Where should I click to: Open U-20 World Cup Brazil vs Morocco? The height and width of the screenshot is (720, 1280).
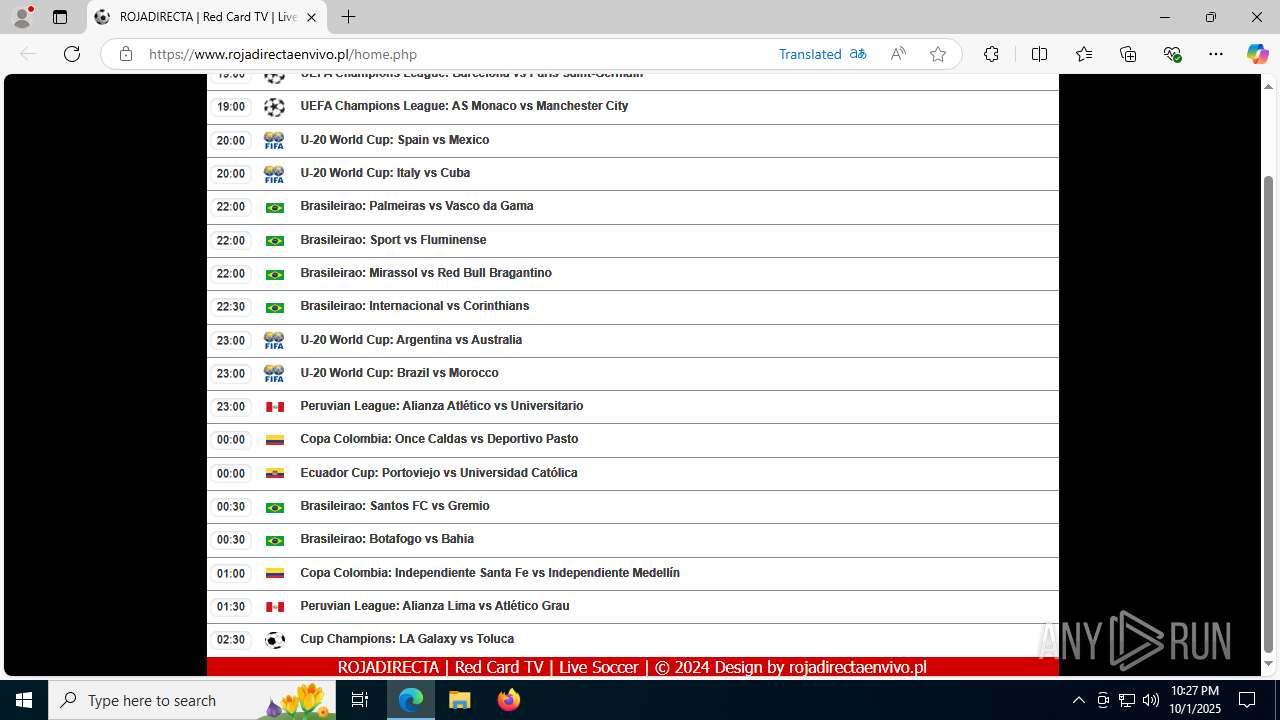pos(399,373)
